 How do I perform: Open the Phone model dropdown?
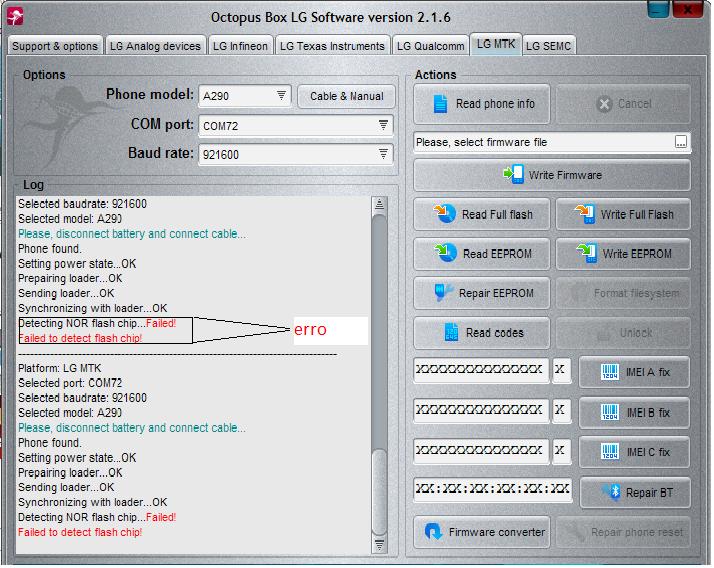click(x=281, y=95)
